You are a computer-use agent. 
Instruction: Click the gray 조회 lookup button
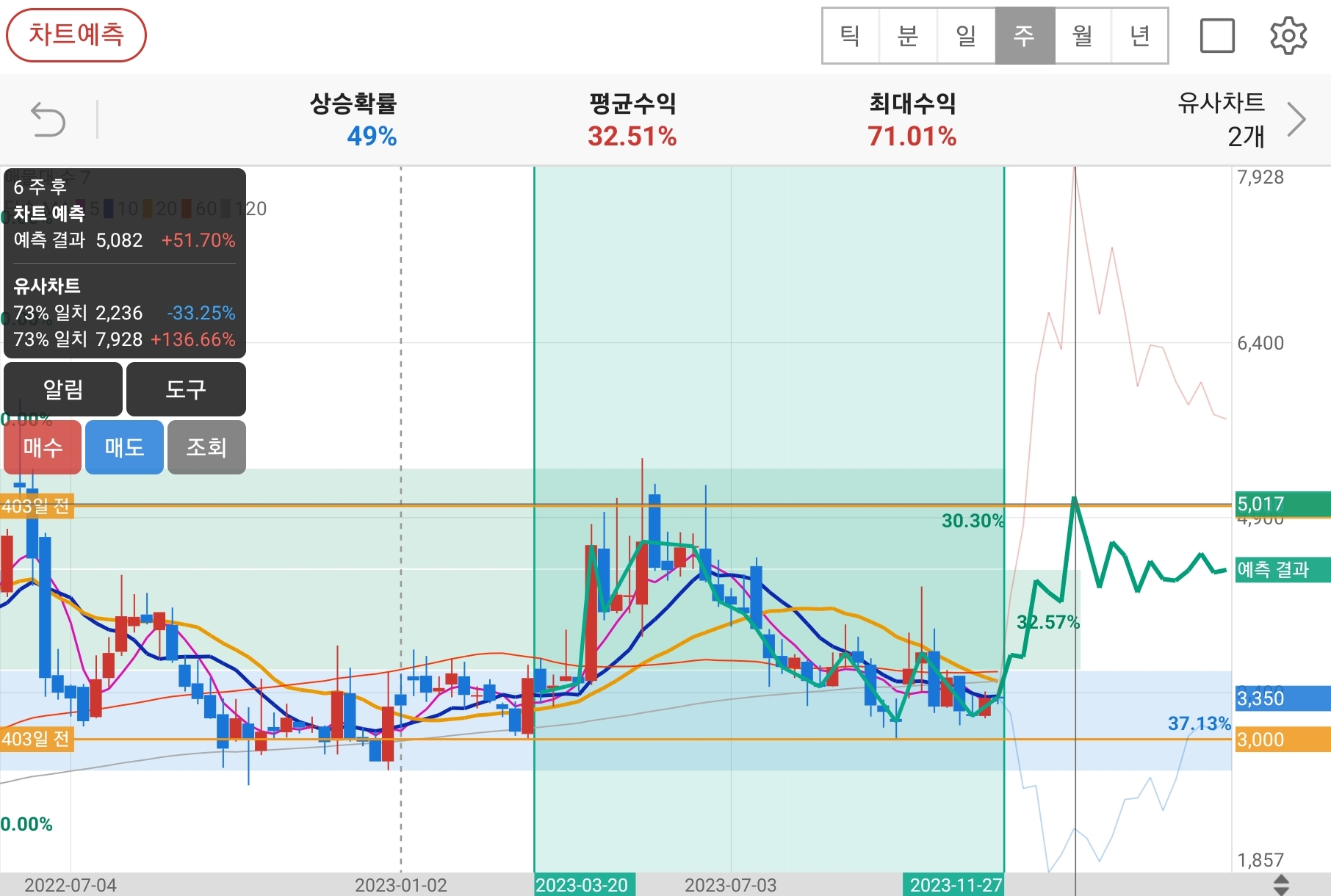tap(206, 447)
